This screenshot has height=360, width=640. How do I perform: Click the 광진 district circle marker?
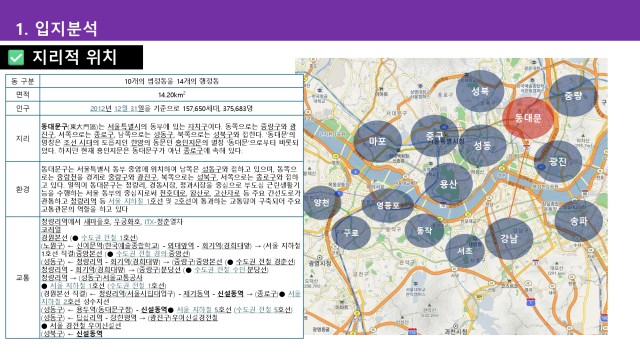[558, 162]
